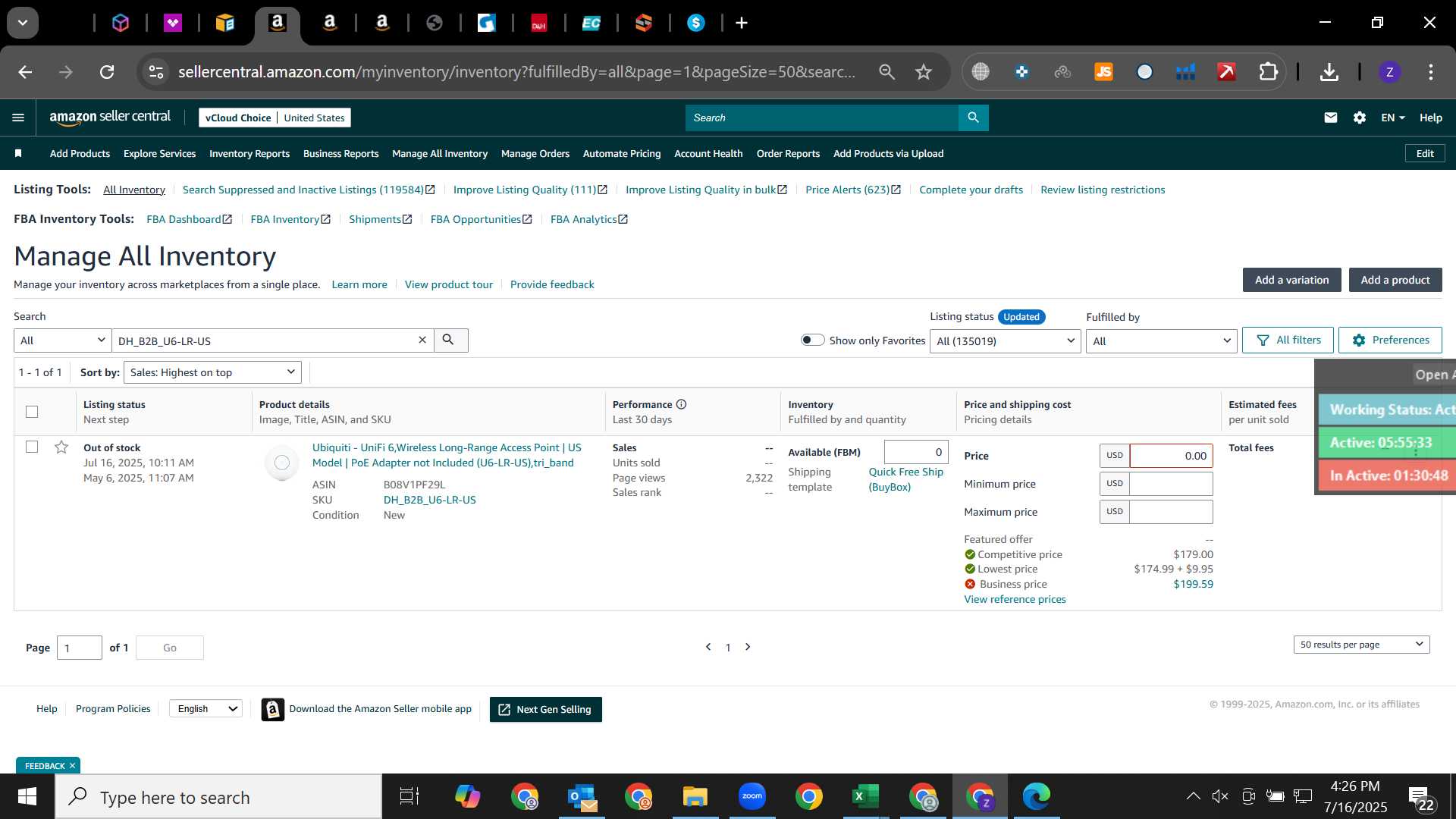Check the select-all header checkbox
The width and height of the screenshot is (1456, 819).
pyautogui.click(x=32, y=412)
